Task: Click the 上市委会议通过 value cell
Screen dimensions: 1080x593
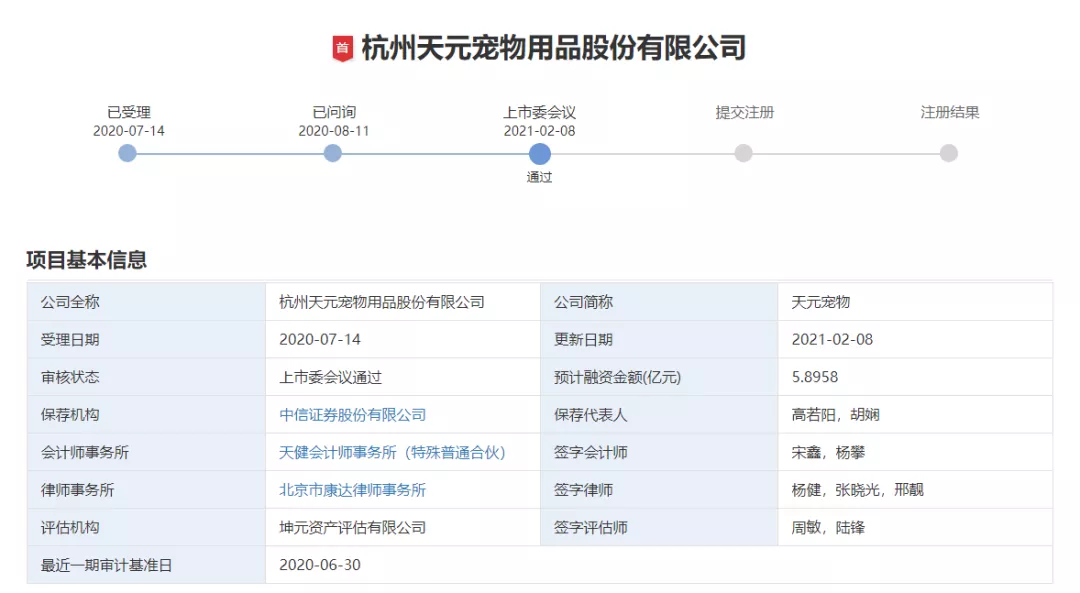Action: pos(403,377)
